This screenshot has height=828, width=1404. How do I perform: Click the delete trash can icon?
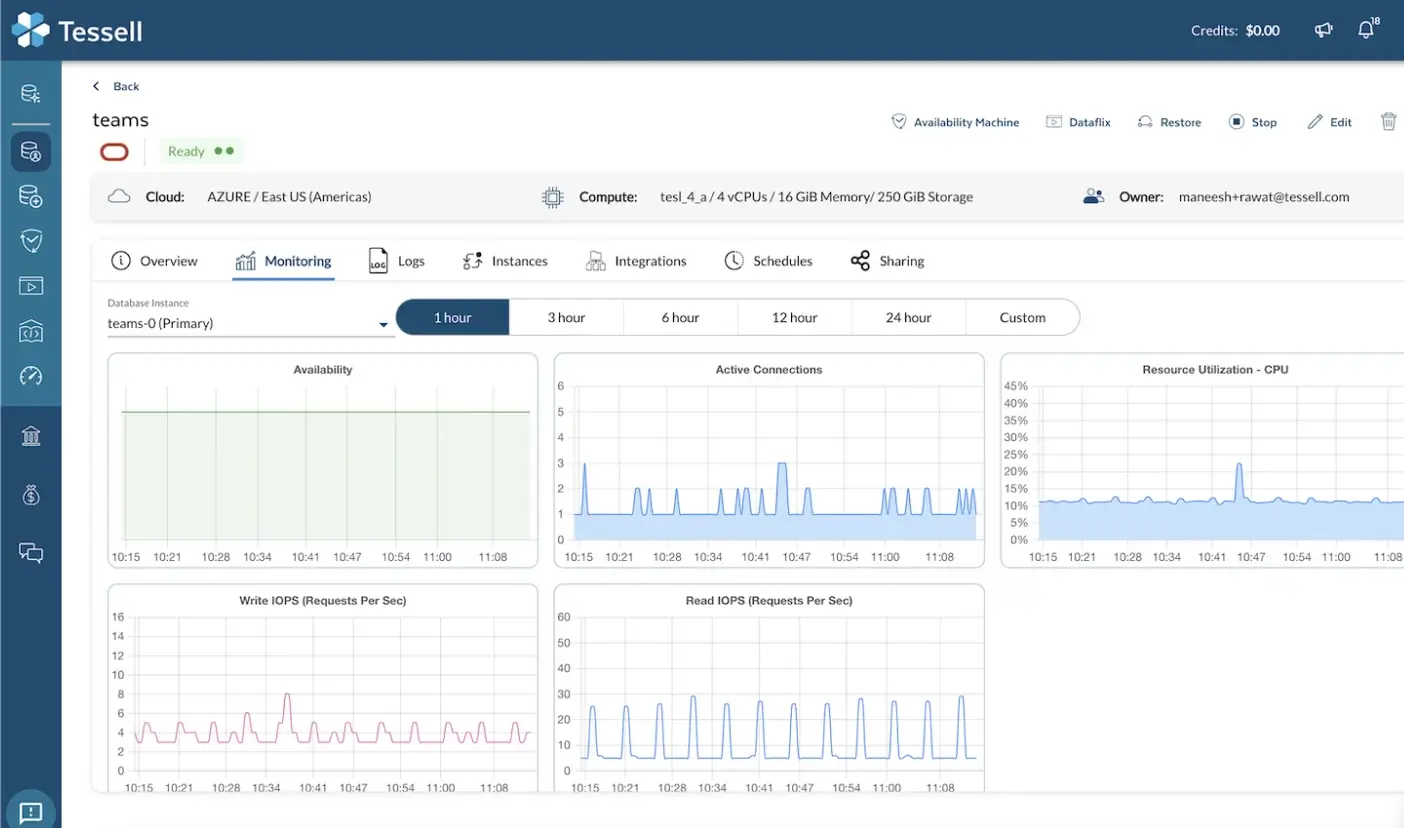point(1388,121)
